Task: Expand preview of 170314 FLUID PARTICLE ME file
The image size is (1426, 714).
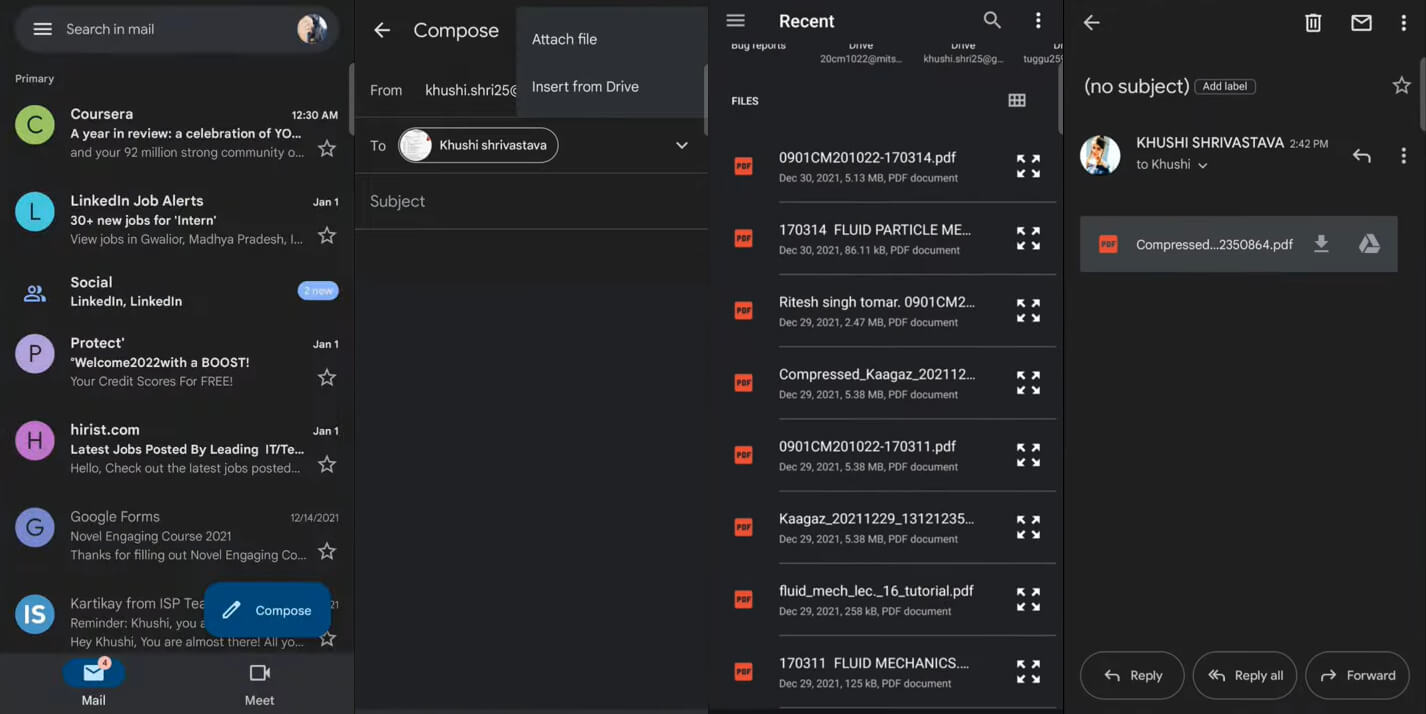Action: (x=1028, y=238)
